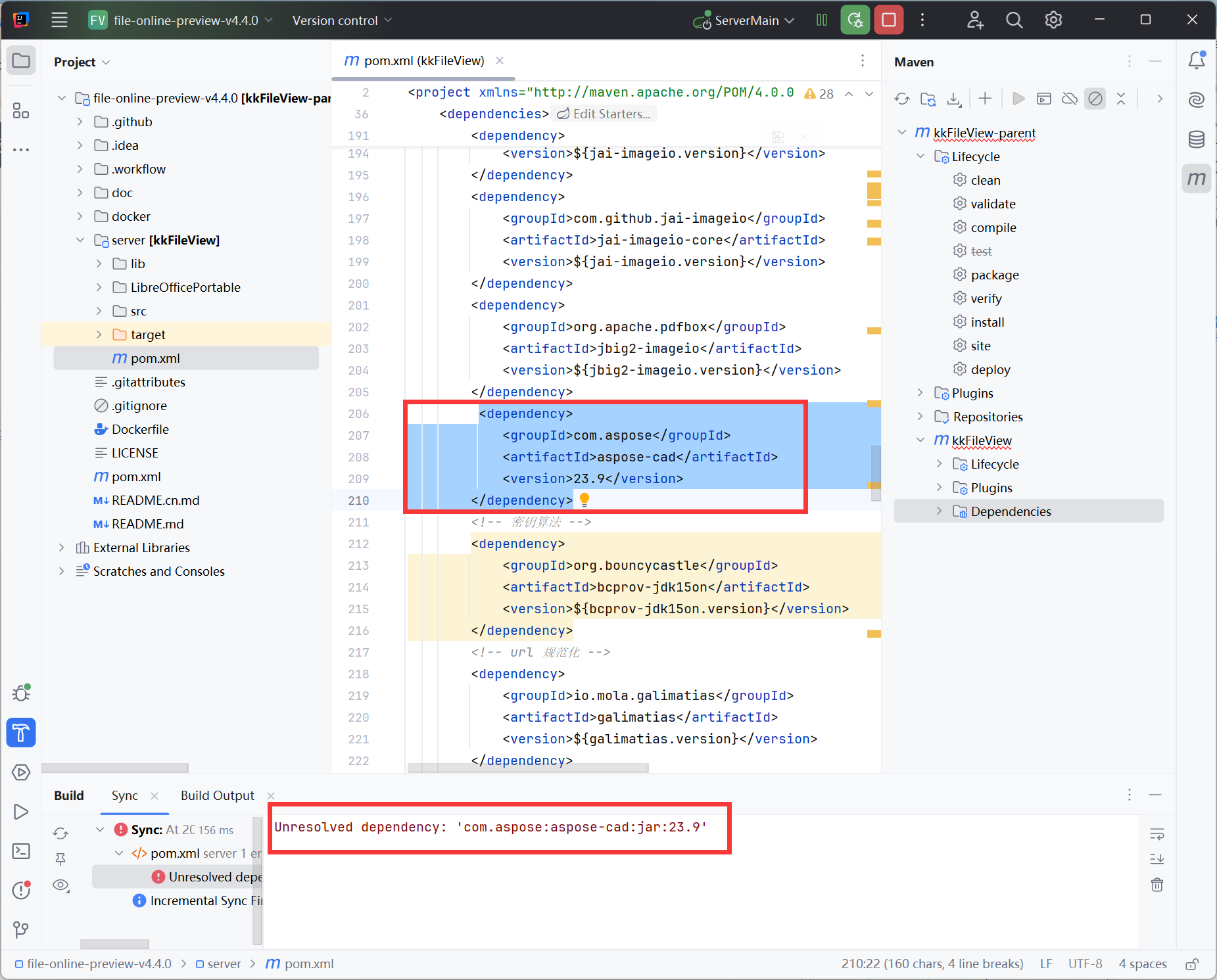
Task: Run the Maven install lifecycle goal
Action: 987,322
